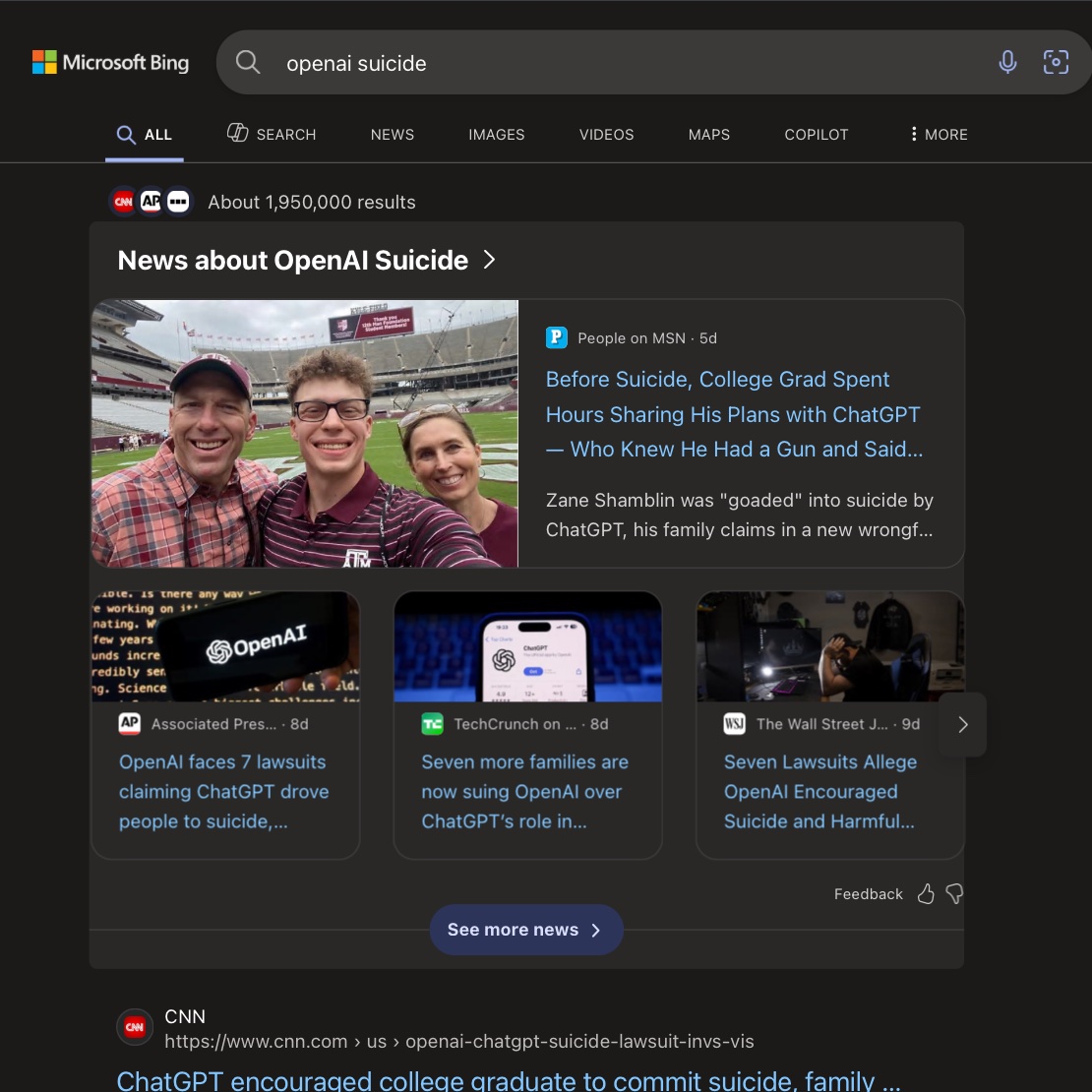The height and width of the screenshot is (1092, 1092).
Task: Click the CNN site name in result
Action: coord(185,1016)
